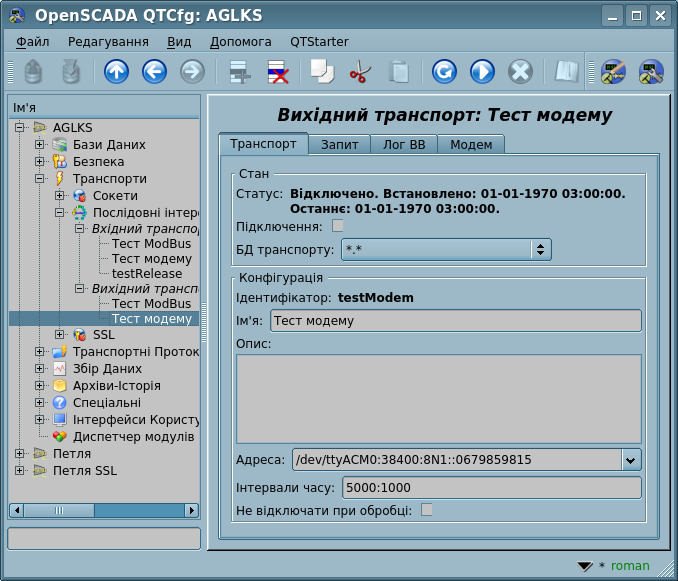Launch the first QTStarter module icon

613,72
